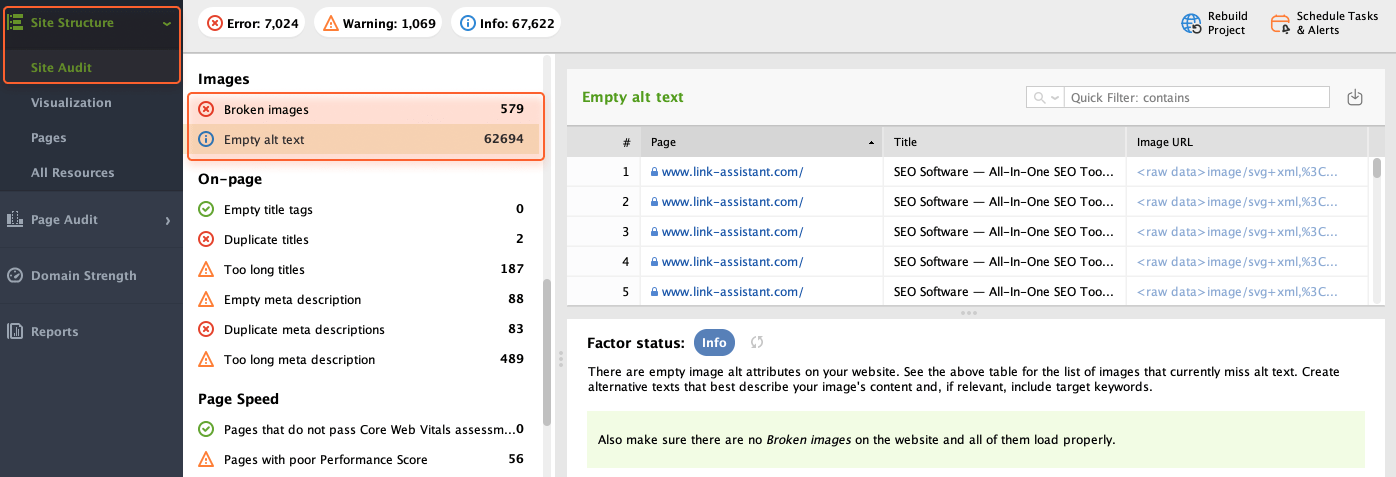
Task: Click the Reports icon
Action: (x=15, y=331)
